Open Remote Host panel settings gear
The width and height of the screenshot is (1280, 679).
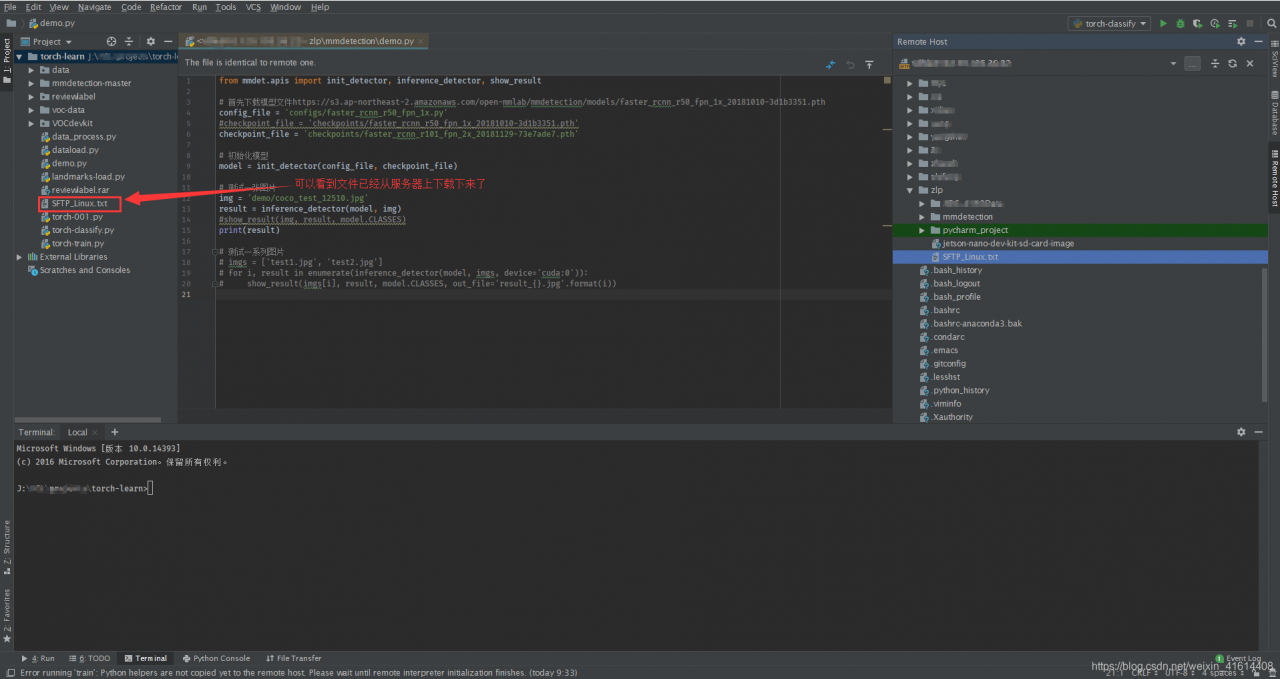(1241, 42)
